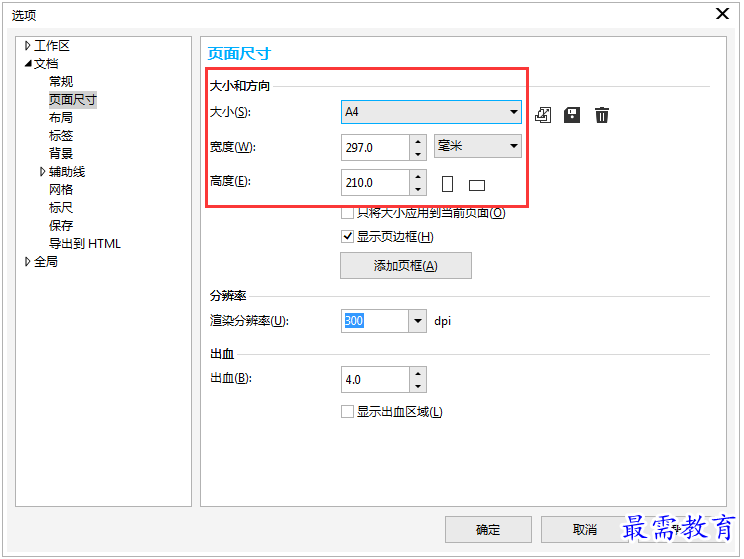744x559 pixels.
Task: Select portrait orientation icon
Action: coord(447,184)
